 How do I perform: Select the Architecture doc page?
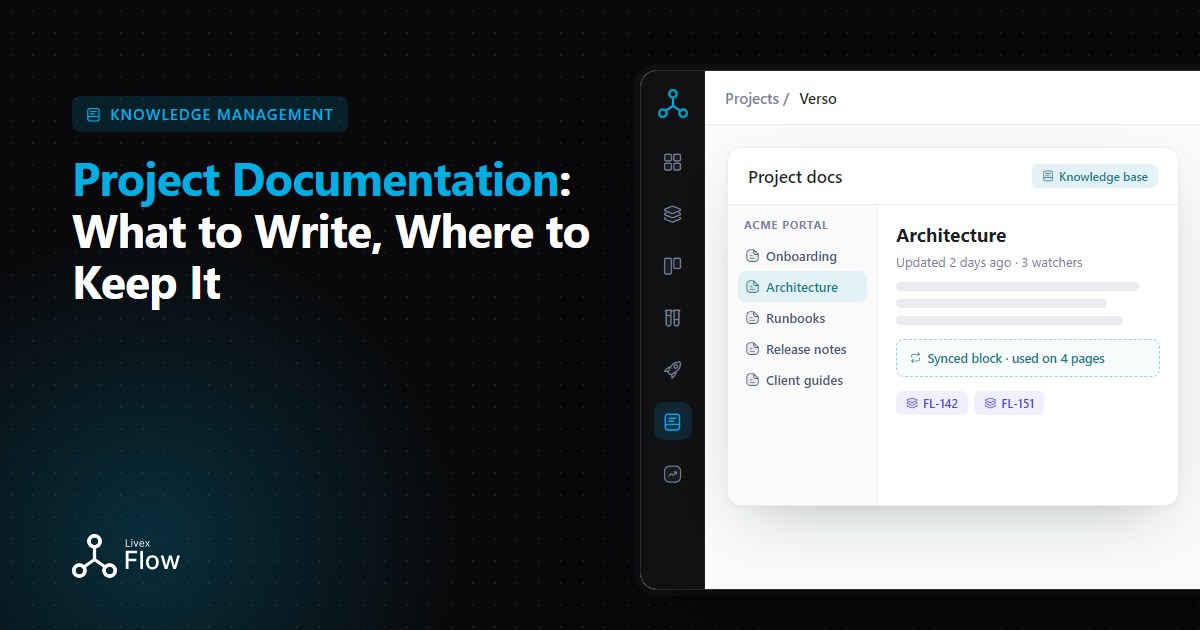802,287
